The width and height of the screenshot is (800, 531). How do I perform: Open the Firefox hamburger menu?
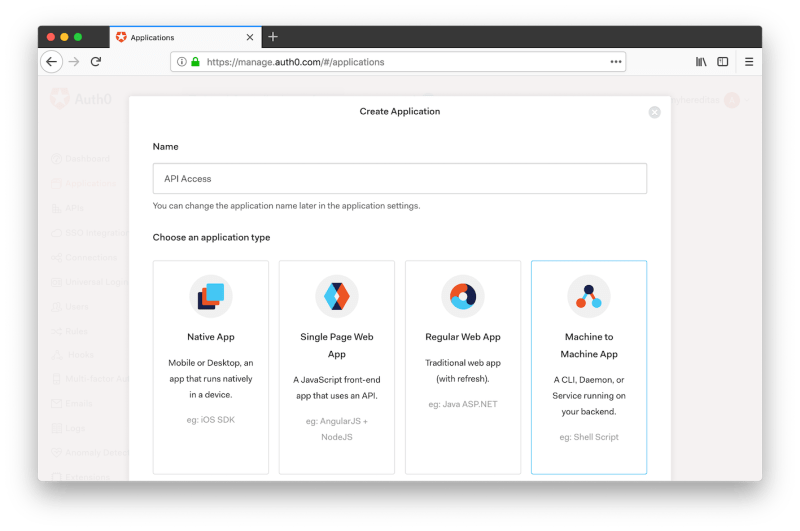point(748,62)
